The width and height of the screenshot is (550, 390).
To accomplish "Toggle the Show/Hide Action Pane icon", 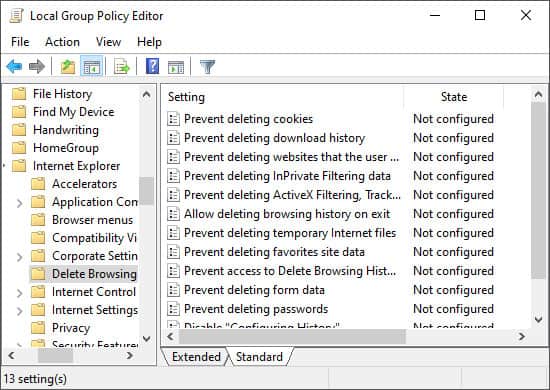I will (176, 67).
